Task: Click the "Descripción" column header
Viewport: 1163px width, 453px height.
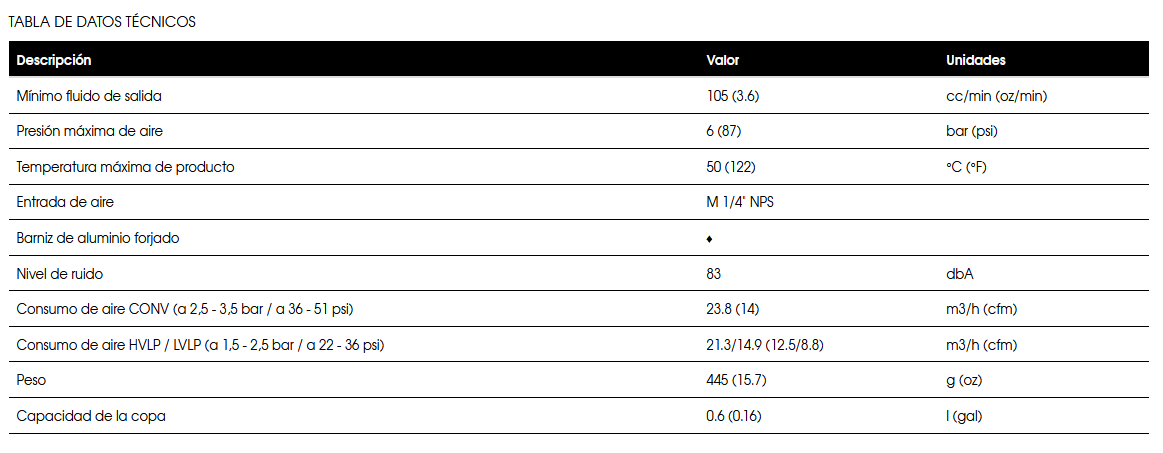Action: pyautogui.click(x=54, y=60)
